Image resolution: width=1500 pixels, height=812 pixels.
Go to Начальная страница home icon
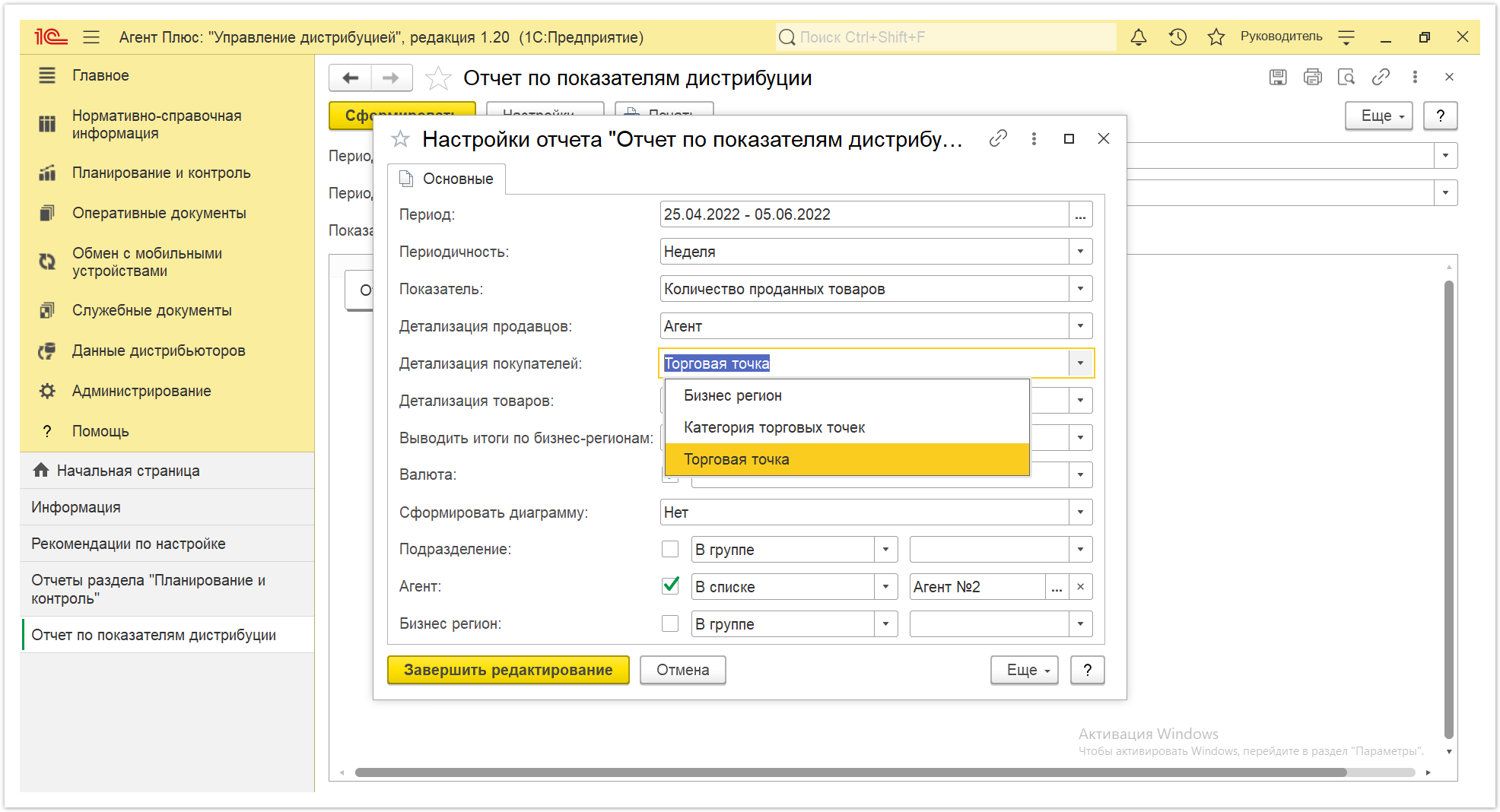[x=41, y=471]
